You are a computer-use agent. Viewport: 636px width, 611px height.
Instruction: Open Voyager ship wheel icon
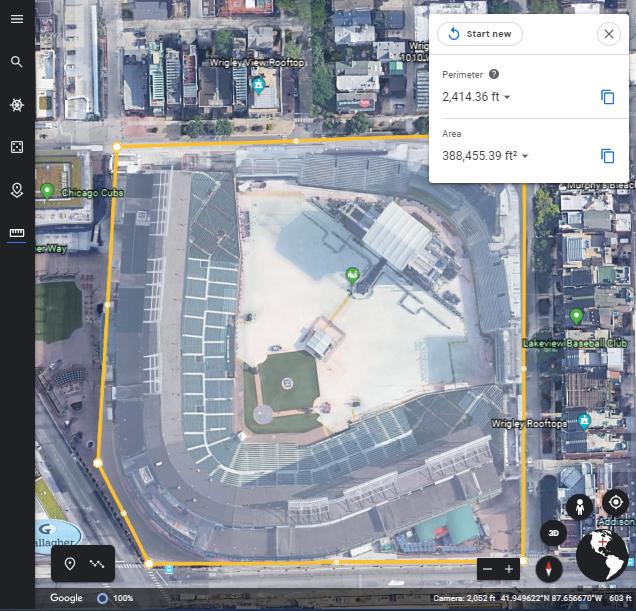(17, 105)
